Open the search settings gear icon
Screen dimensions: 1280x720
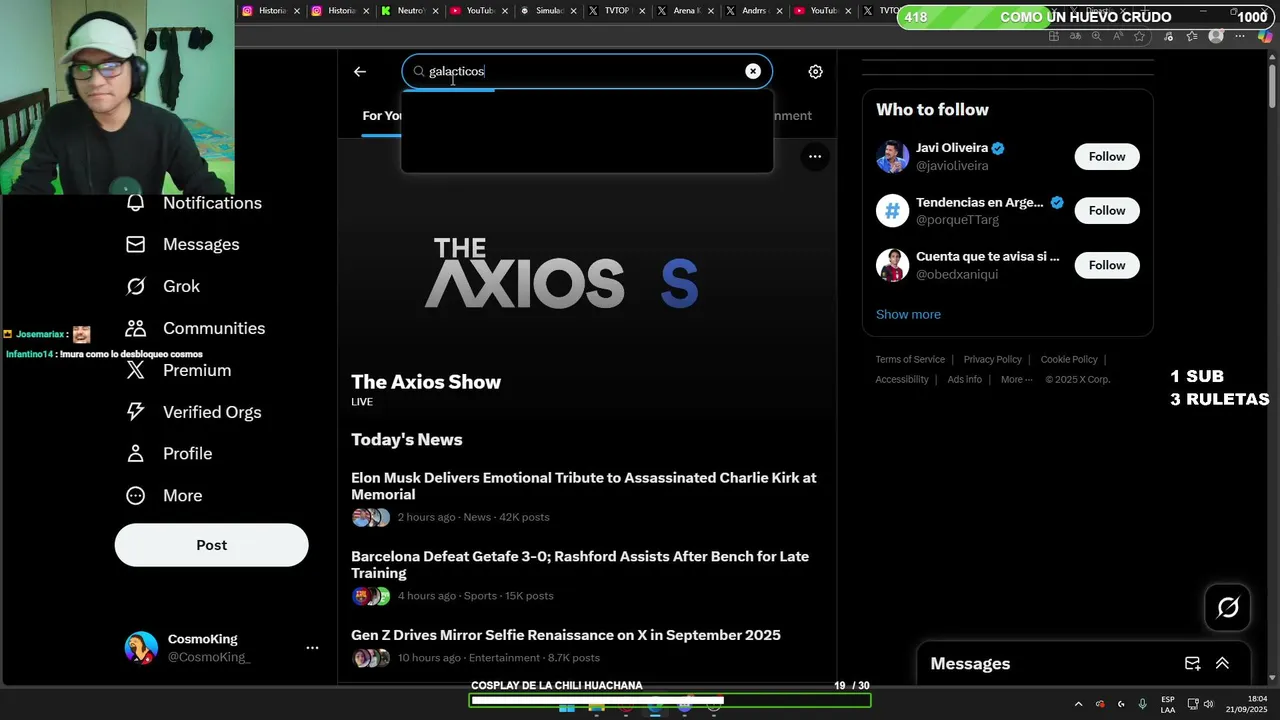(x=815, y=71)
